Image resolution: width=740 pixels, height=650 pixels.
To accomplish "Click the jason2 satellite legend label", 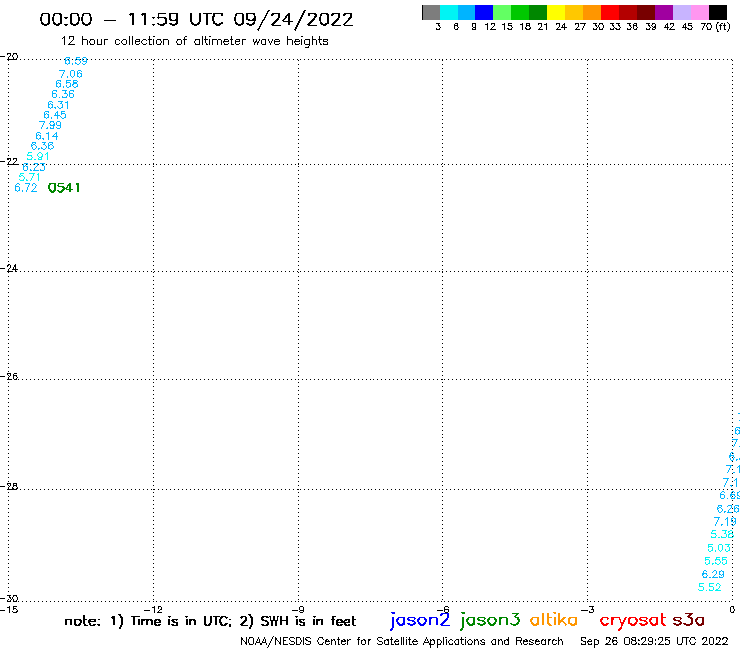I will tap(420, 620).
